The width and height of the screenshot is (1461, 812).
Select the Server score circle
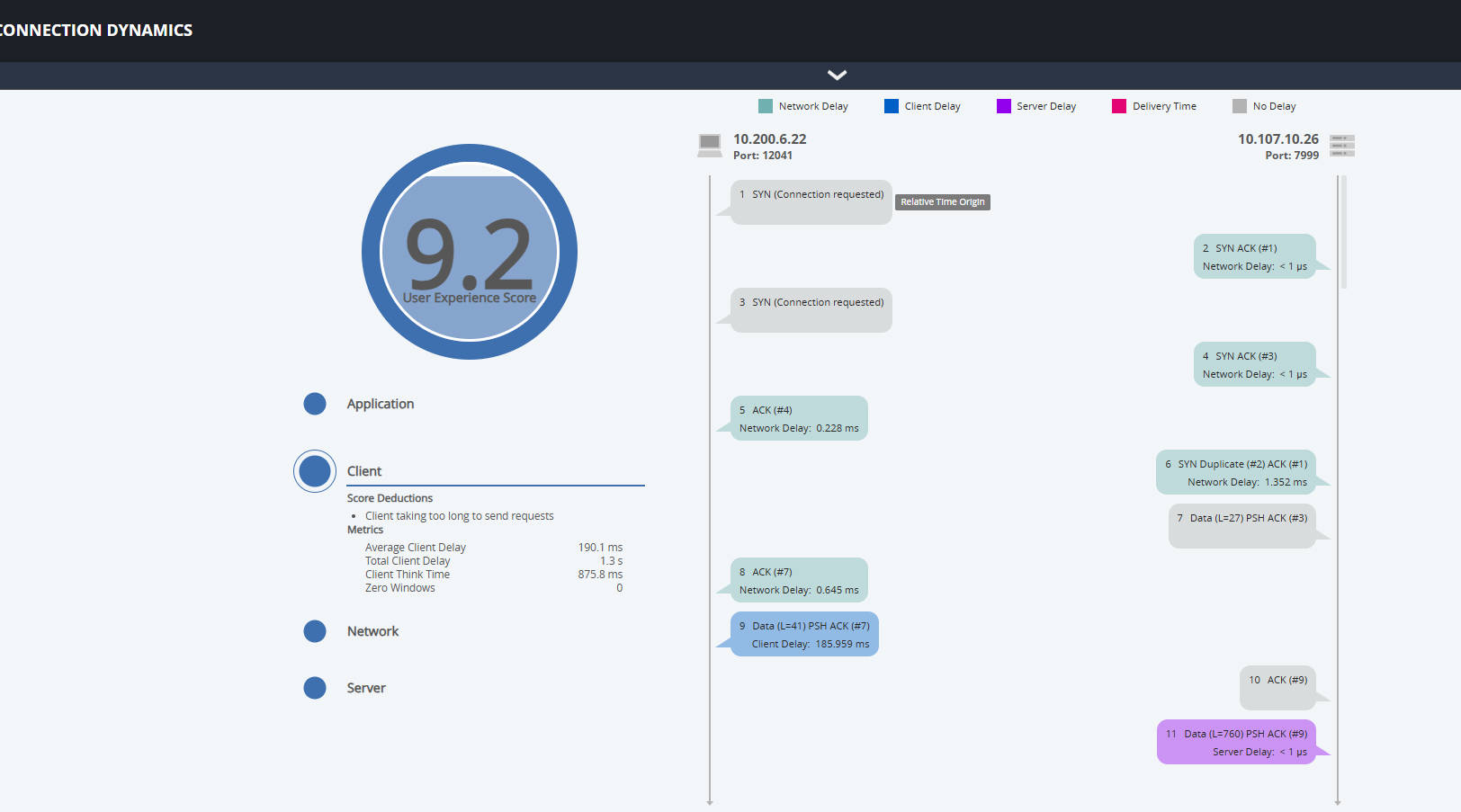coord(315,688)
